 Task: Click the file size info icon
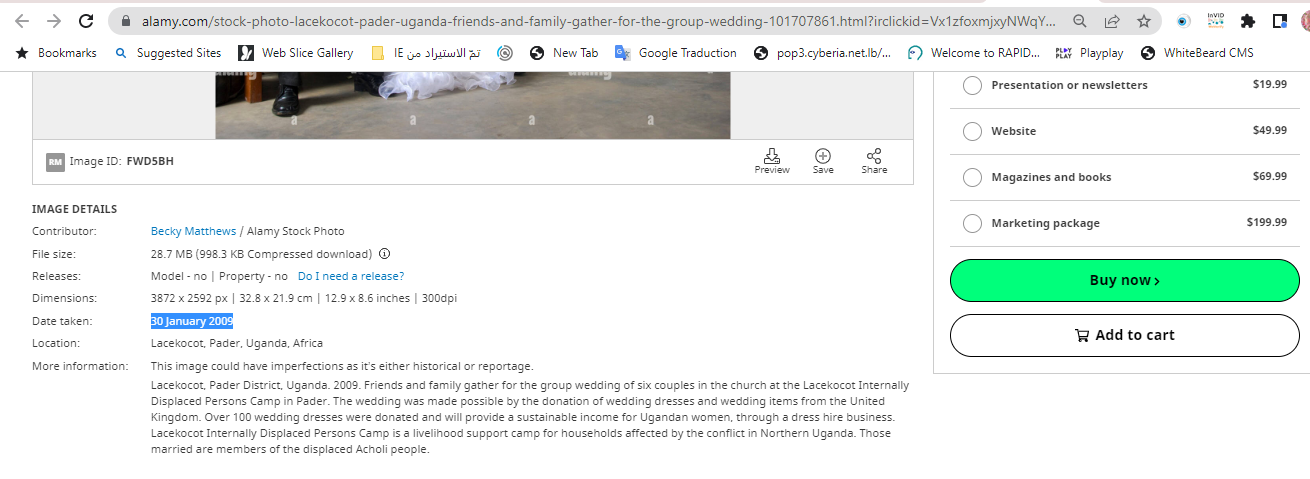pyautogui.click(x=384, y=254)
